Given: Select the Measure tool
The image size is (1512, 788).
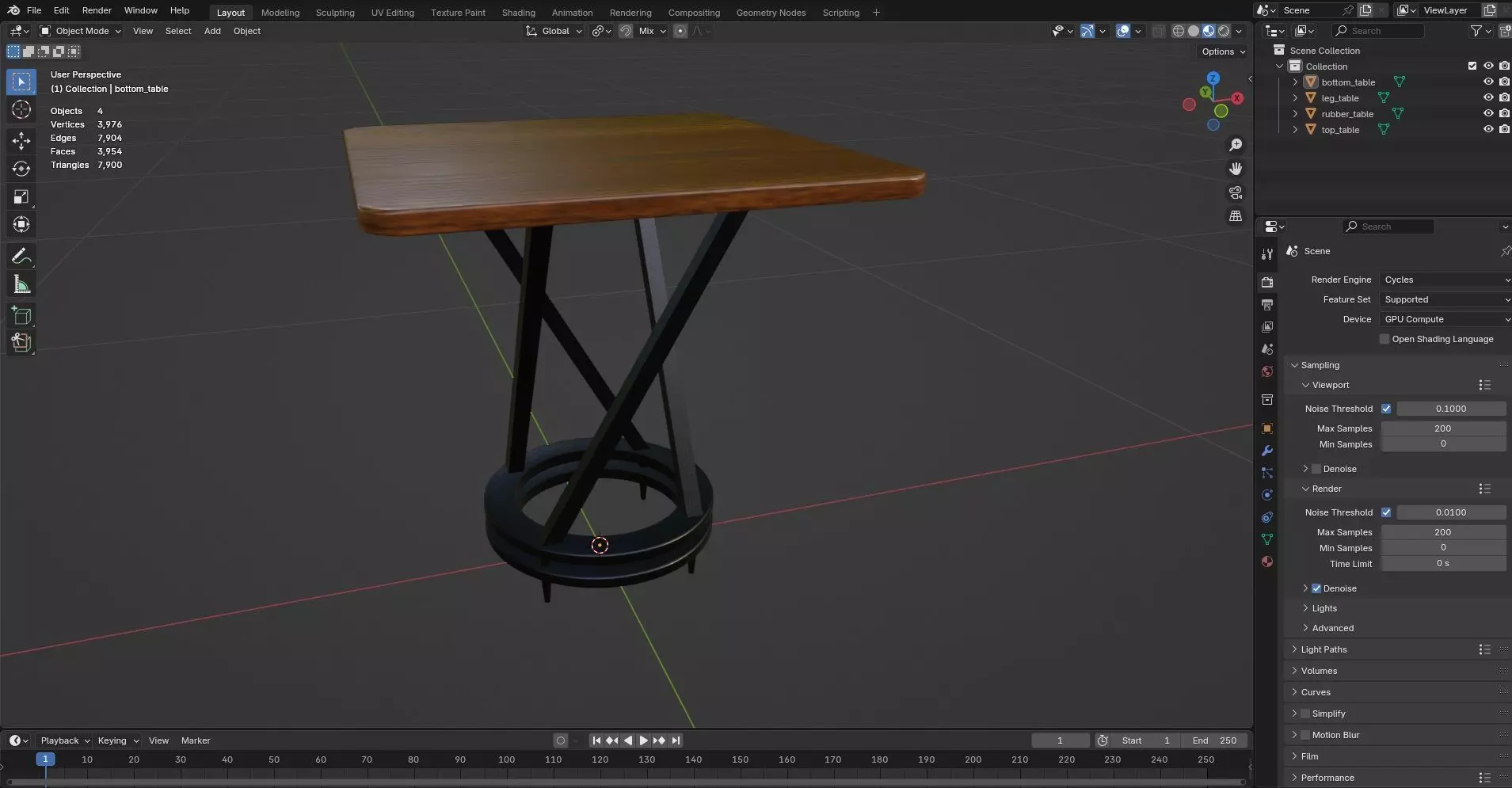Looking at the screenshot, I should click(x=21, y=284).
